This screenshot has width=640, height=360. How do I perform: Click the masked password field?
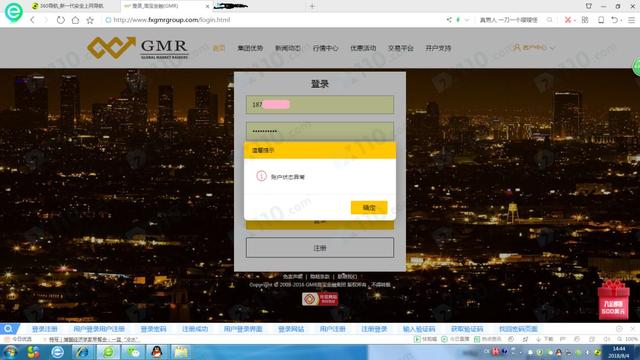[x=320, y=131]
